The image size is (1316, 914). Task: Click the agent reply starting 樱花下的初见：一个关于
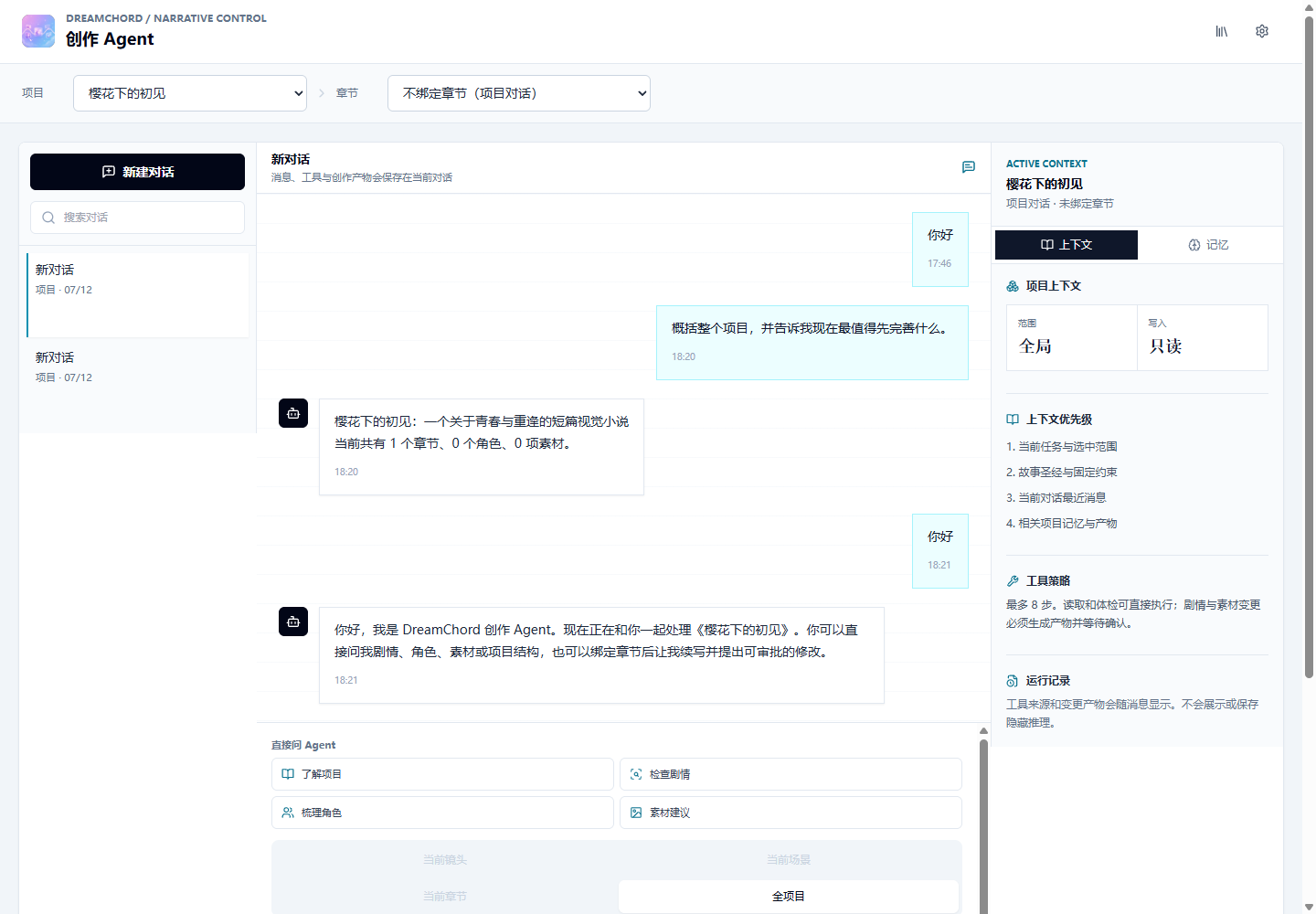click(482, 447)
